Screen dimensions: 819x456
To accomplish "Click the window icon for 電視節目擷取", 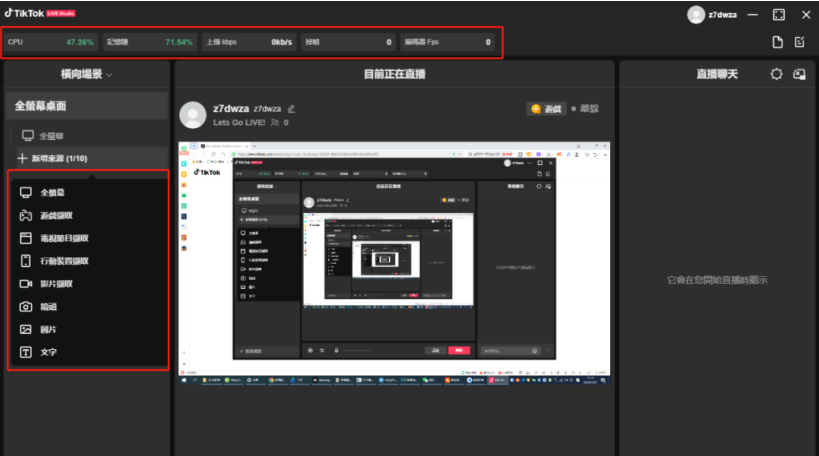I will (x=26, y=238).
